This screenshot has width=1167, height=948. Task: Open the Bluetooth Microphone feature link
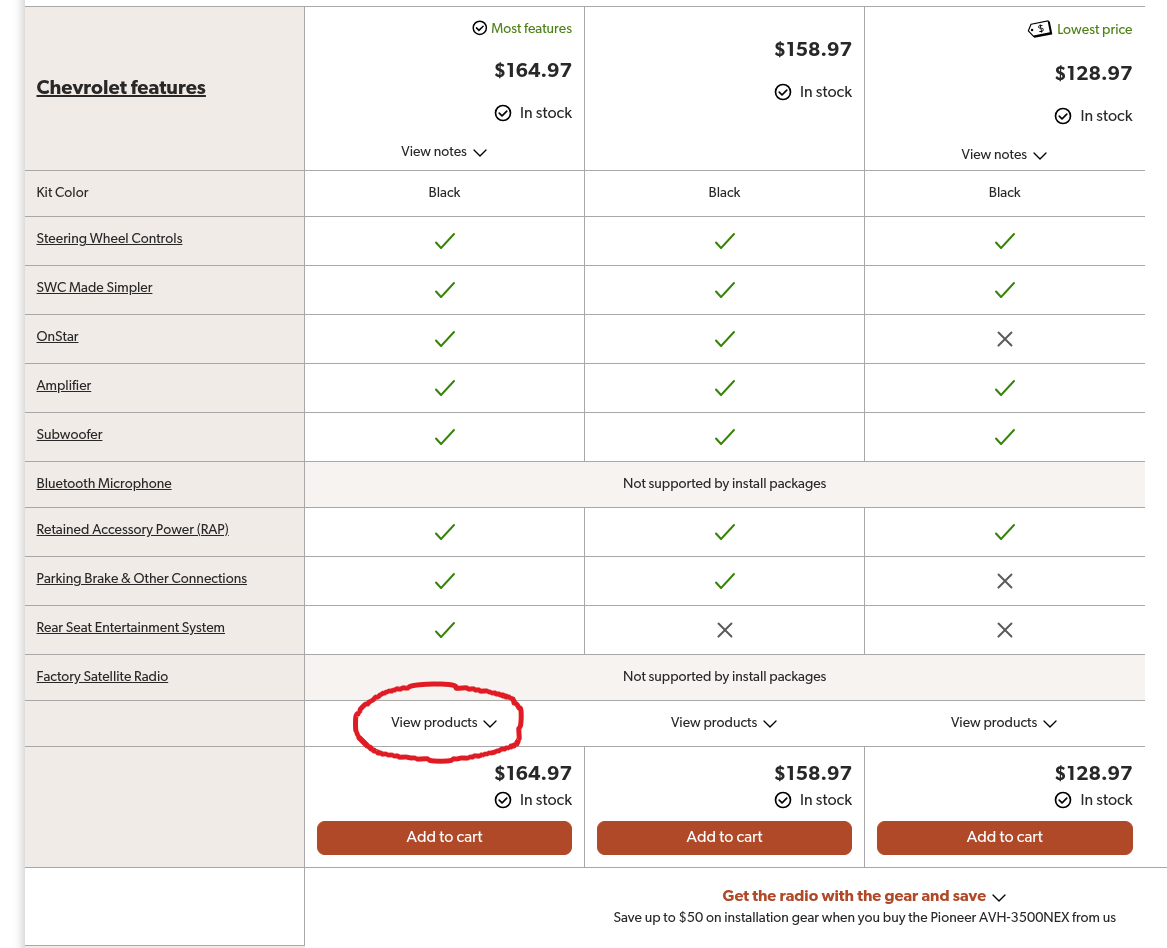[103, 484]
